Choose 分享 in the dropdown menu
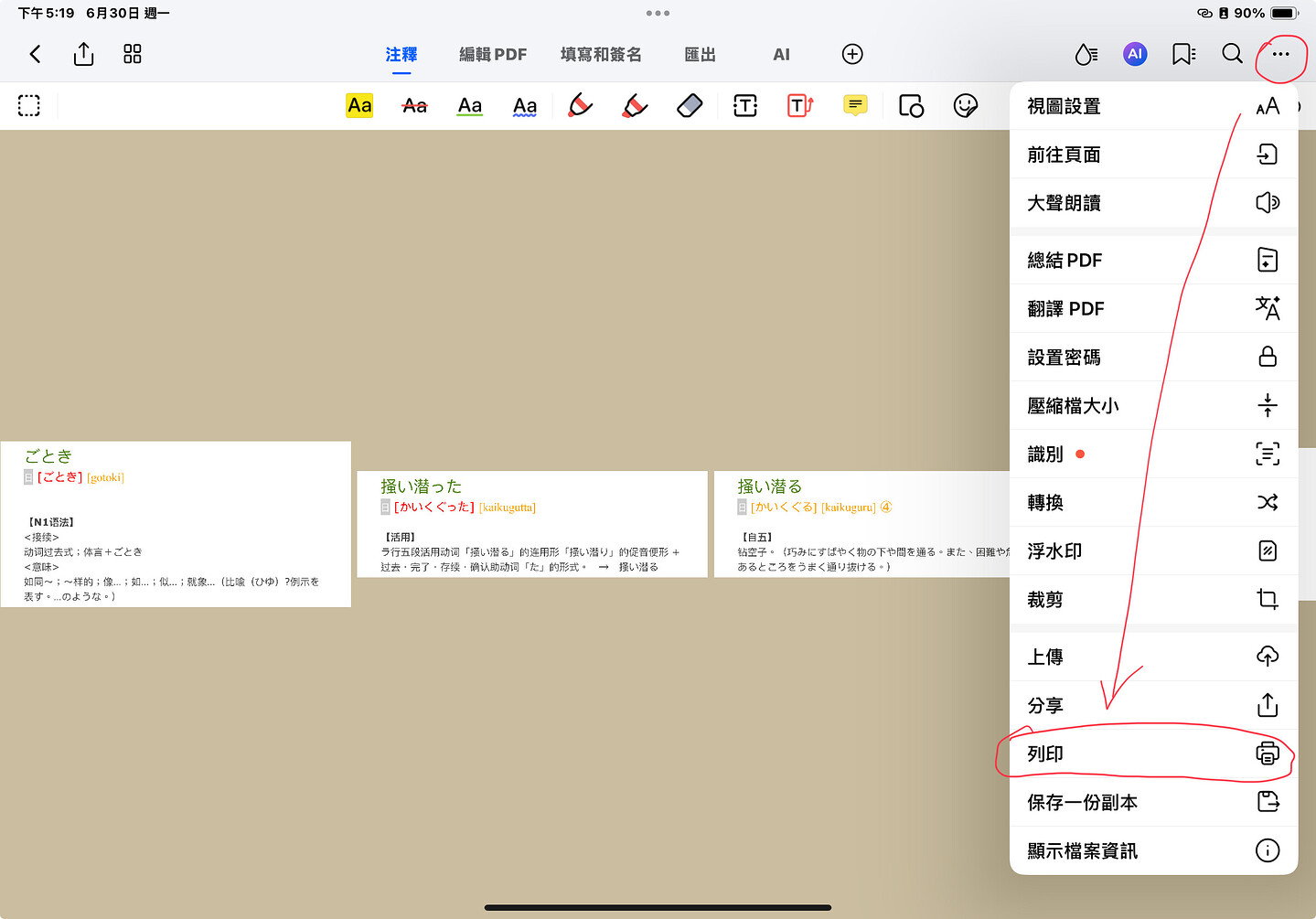Screen dimensions: 1316x919 (1153, 705)
